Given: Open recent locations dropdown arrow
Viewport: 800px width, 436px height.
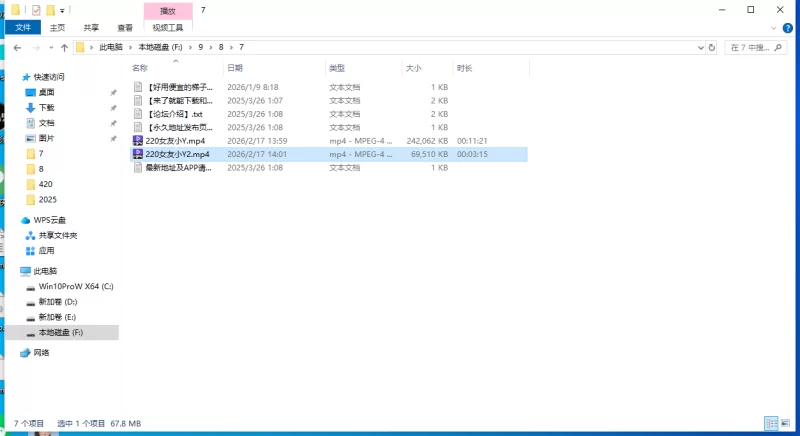Looking at the screenshot, I should click(51, 47).
